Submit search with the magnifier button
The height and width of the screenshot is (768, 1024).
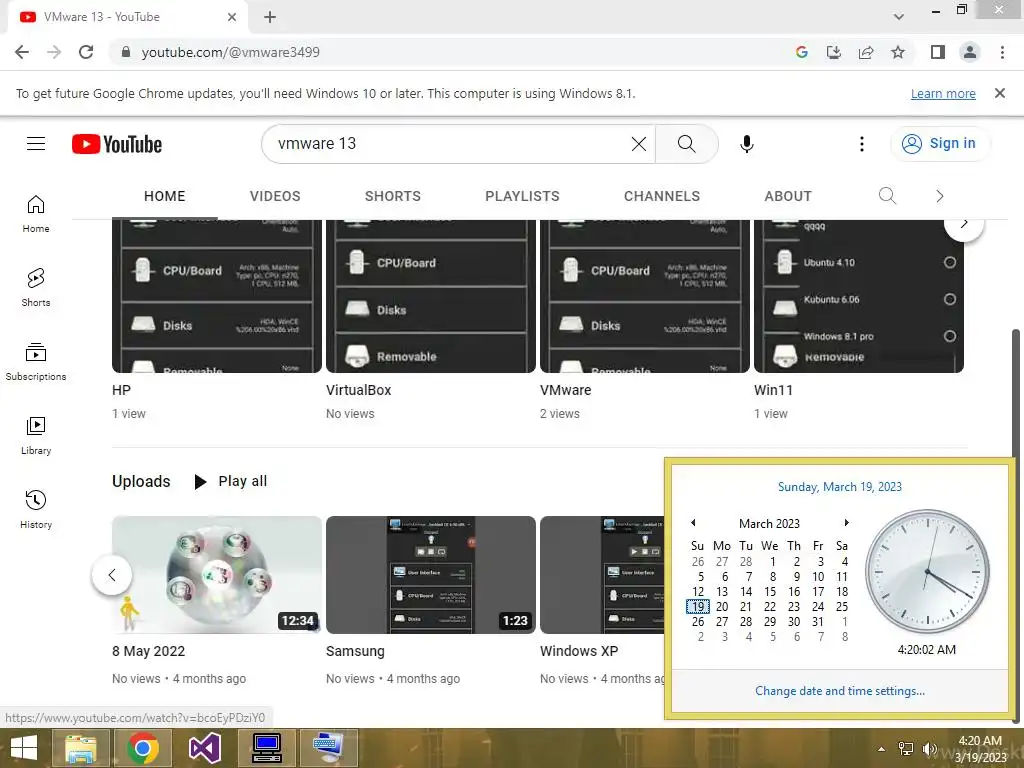pyautogui.click(x=686, y=144)
